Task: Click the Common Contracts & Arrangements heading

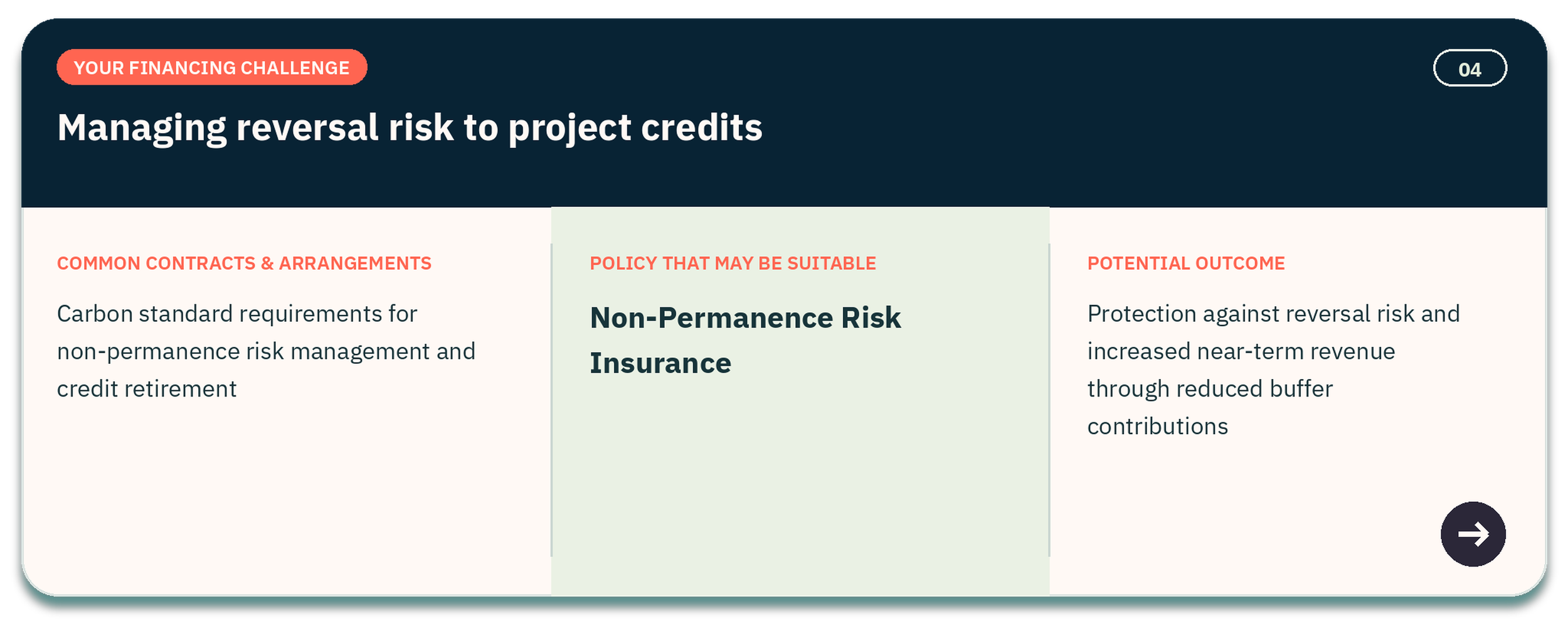Action: pyautogui.click(x=244, y=263)
